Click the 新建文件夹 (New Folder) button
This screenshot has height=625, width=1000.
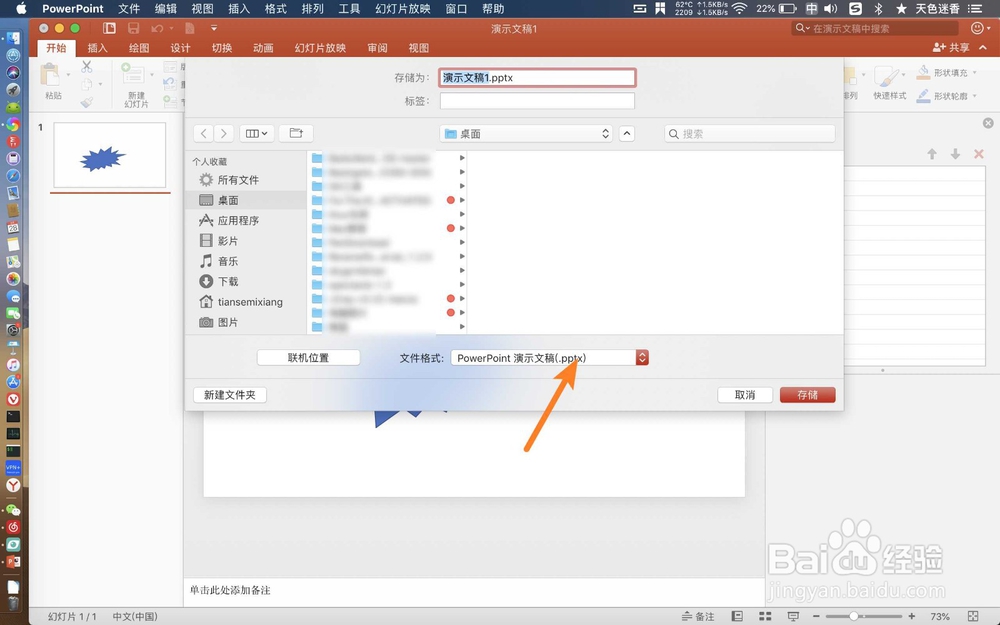click(230, 395)
